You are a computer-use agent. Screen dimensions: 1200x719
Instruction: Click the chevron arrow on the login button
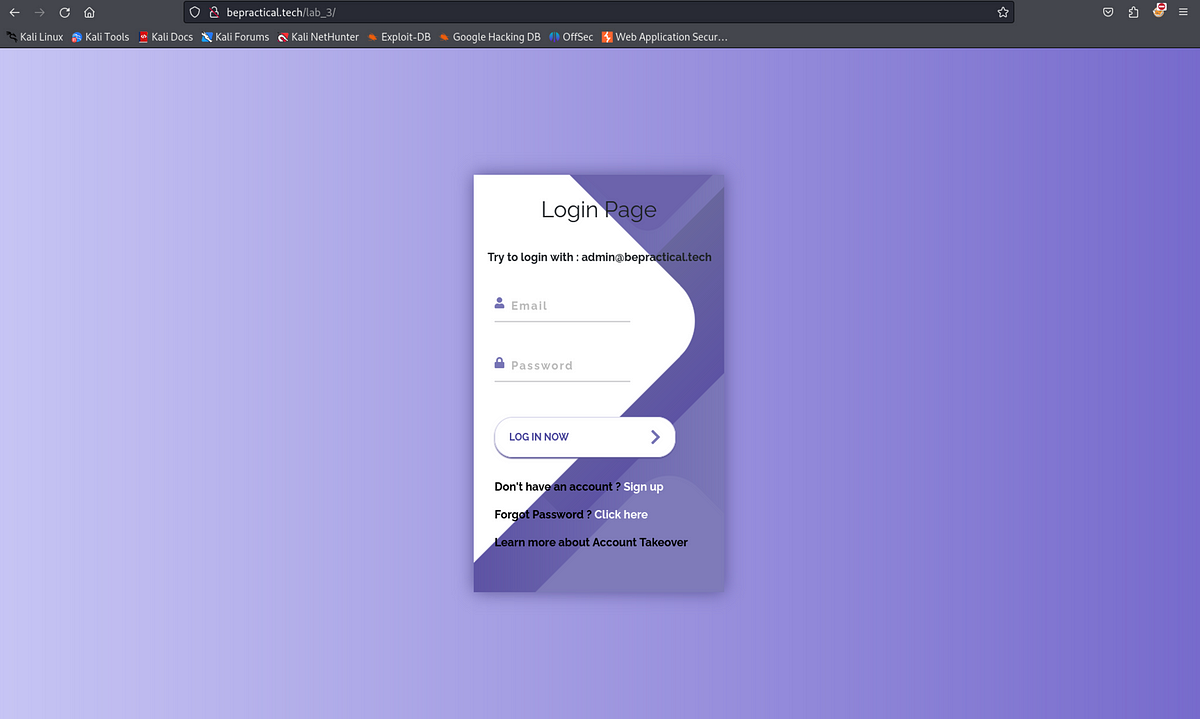[655, 437]
